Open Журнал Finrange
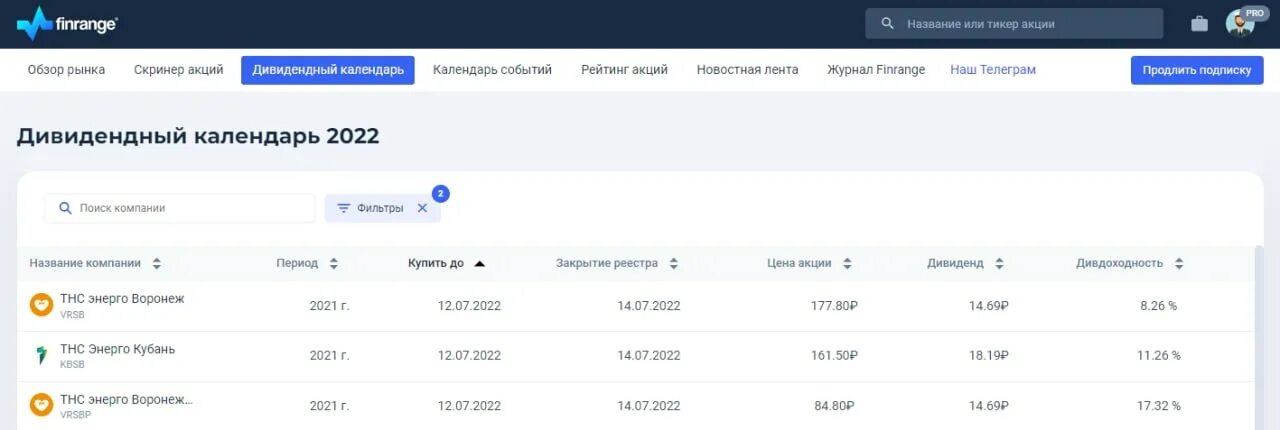 (x=876, y=70)
